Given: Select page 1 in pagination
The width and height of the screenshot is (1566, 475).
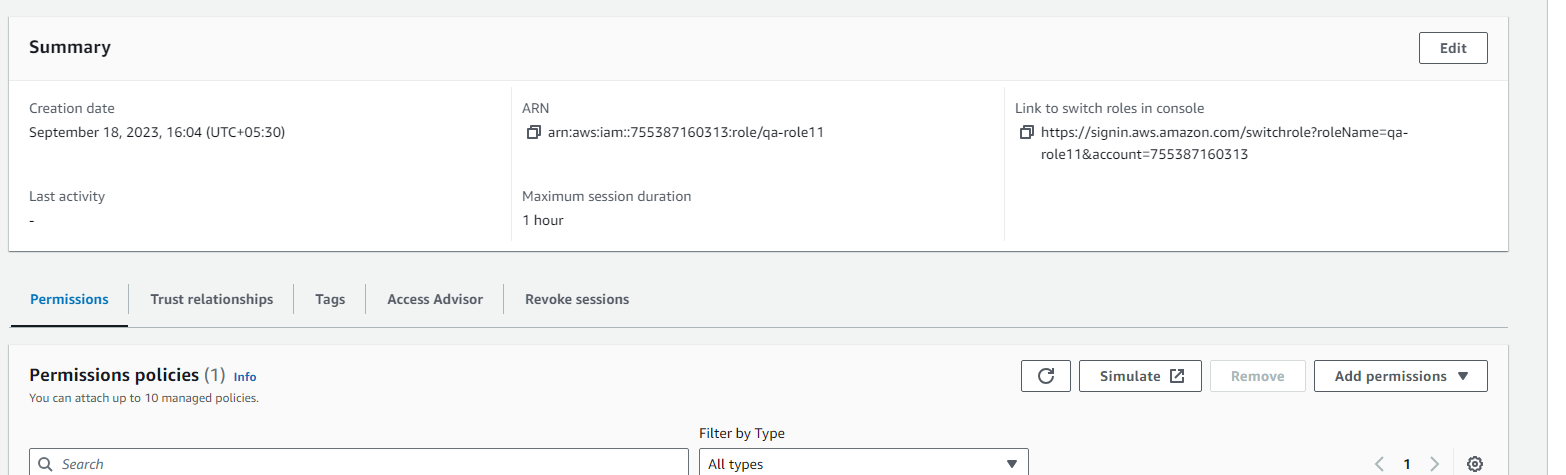Looking at the screenshot, I should pyautogui.click(x=1406, y=464).
